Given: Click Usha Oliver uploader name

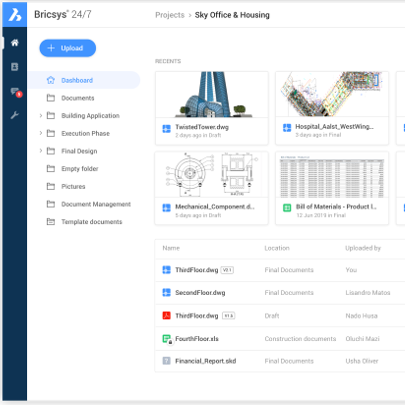Looking at the screenshot, I should 362,361.
